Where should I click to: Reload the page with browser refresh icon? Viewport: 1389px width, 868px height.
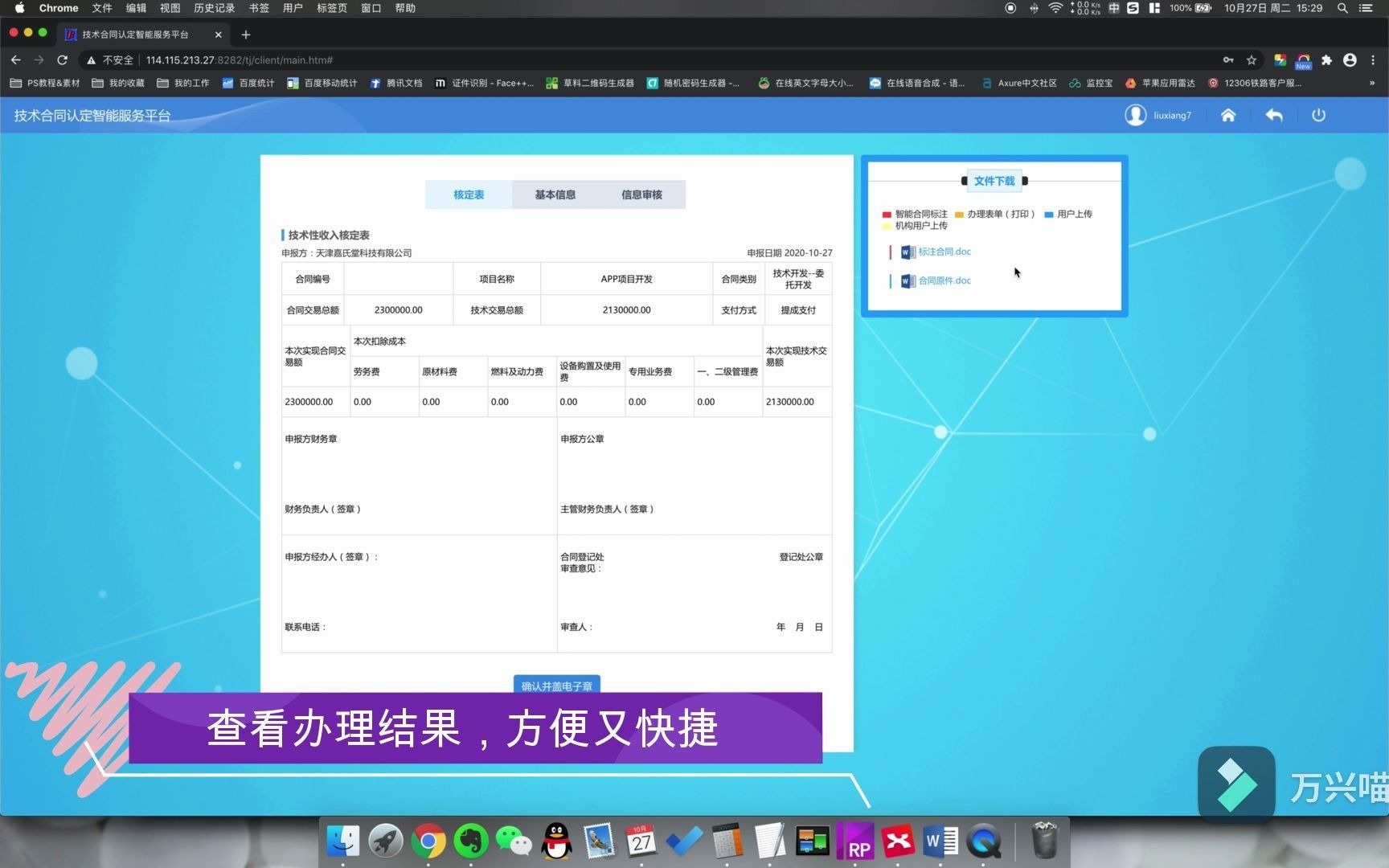[62, 60]
